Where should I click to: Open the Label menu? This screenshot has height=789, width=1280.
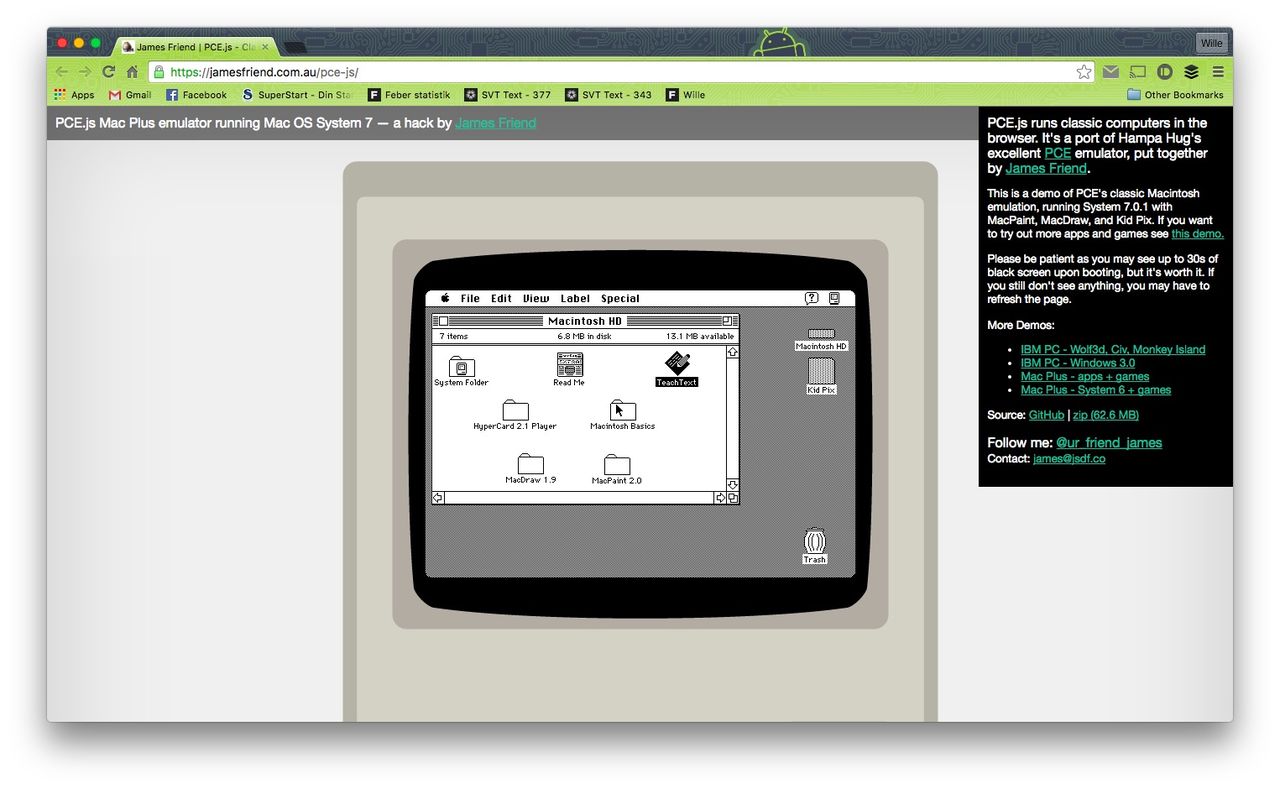(575, 298)
